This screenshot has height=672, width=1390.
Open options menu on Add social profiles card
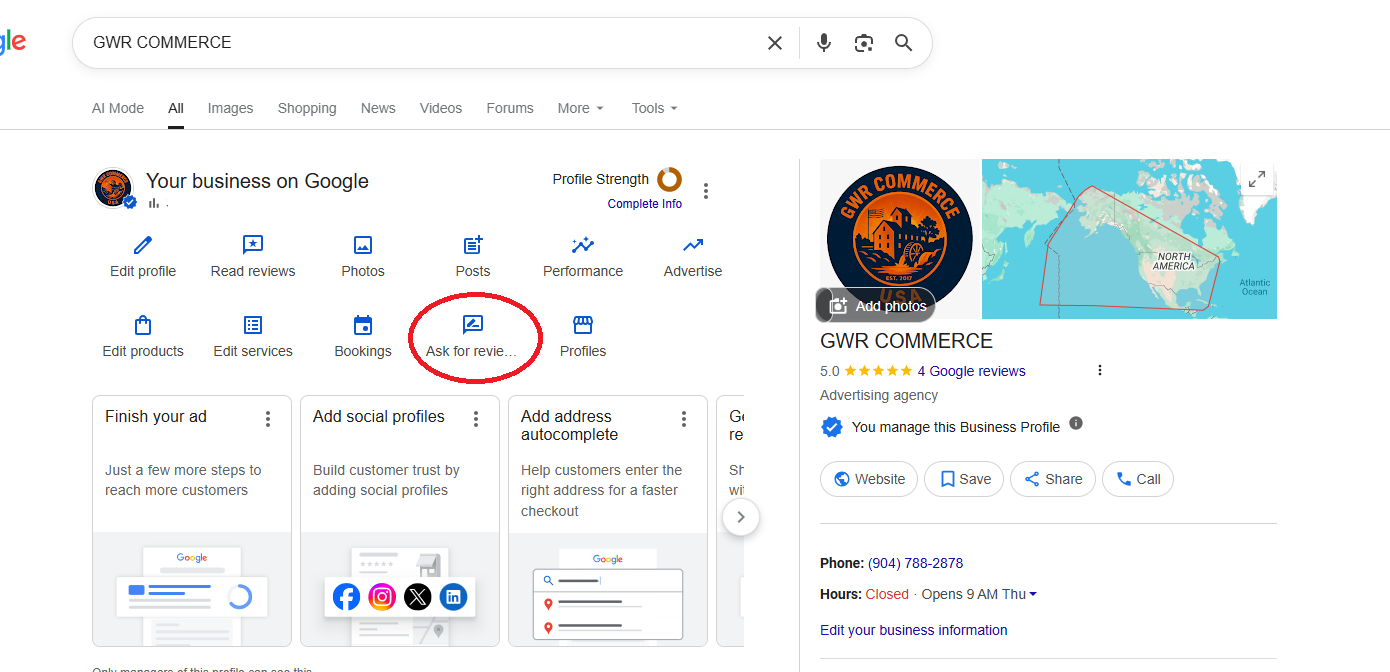(476, 419)
